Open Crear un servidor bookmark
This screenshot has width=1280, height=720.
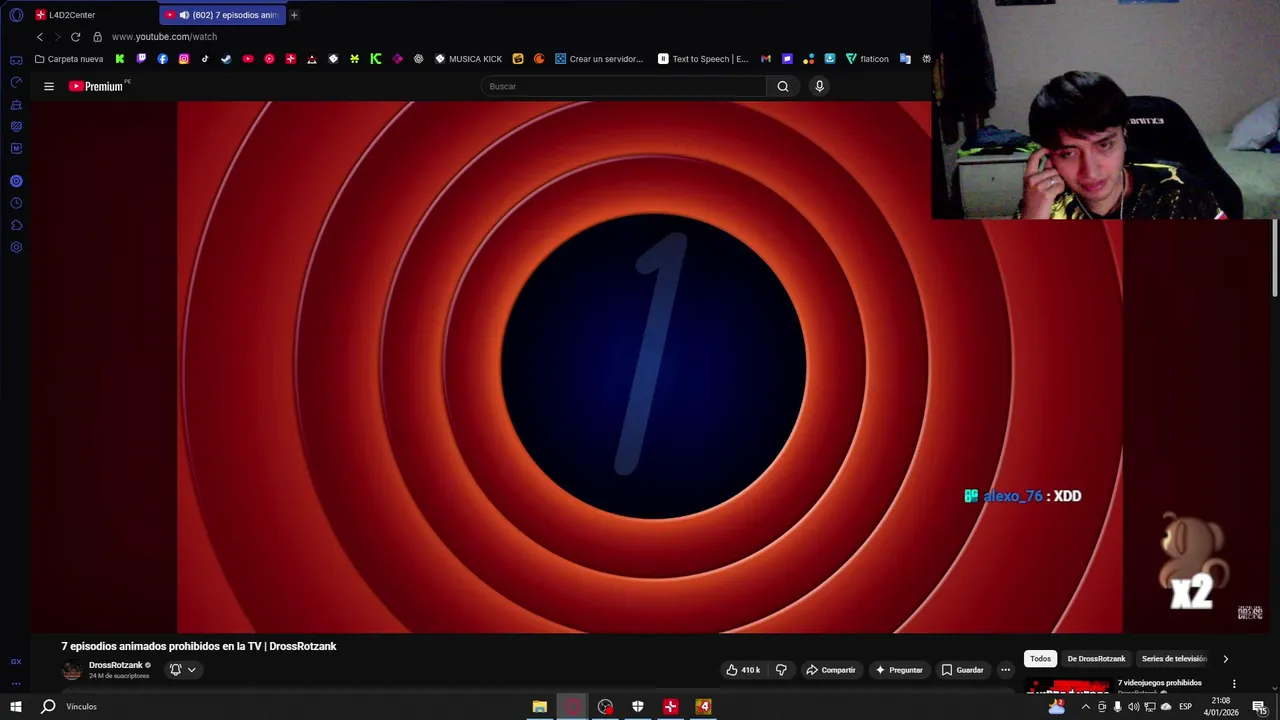[599, 59]
